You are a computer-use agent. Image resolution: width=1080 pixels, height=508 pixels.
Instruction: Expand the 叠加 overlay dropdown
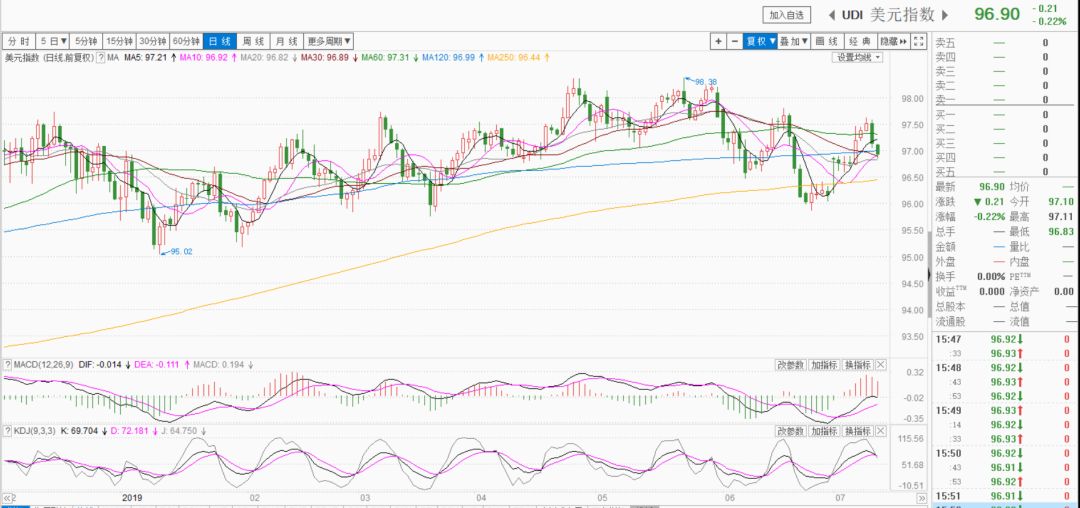(x=795, y=41)
